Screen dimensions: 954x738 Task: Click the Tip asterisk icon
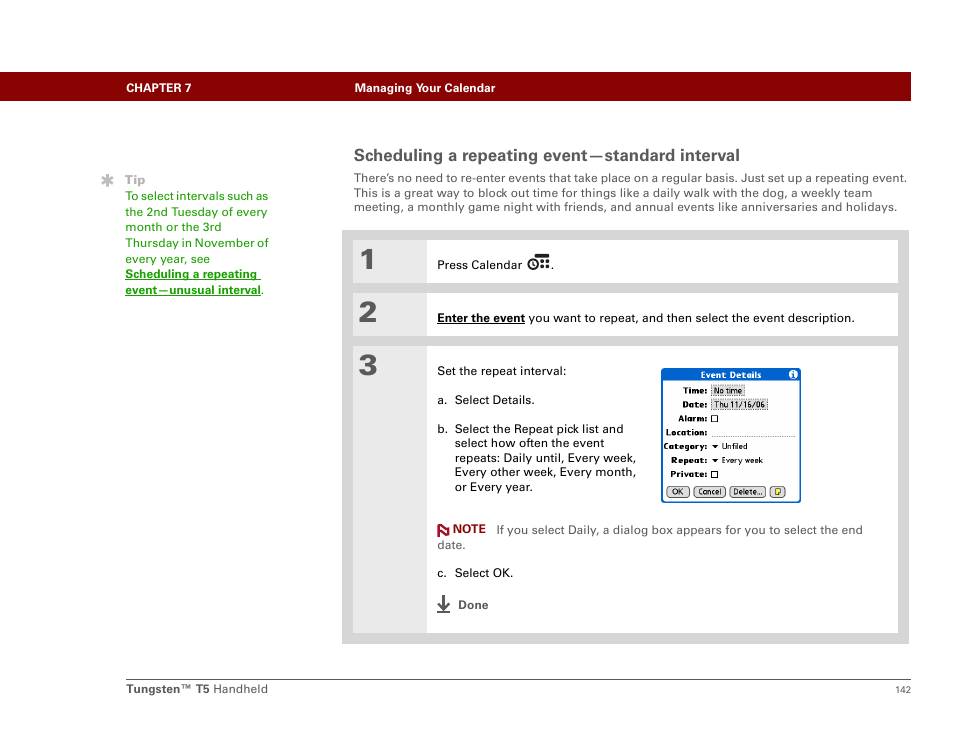(108, 180)
